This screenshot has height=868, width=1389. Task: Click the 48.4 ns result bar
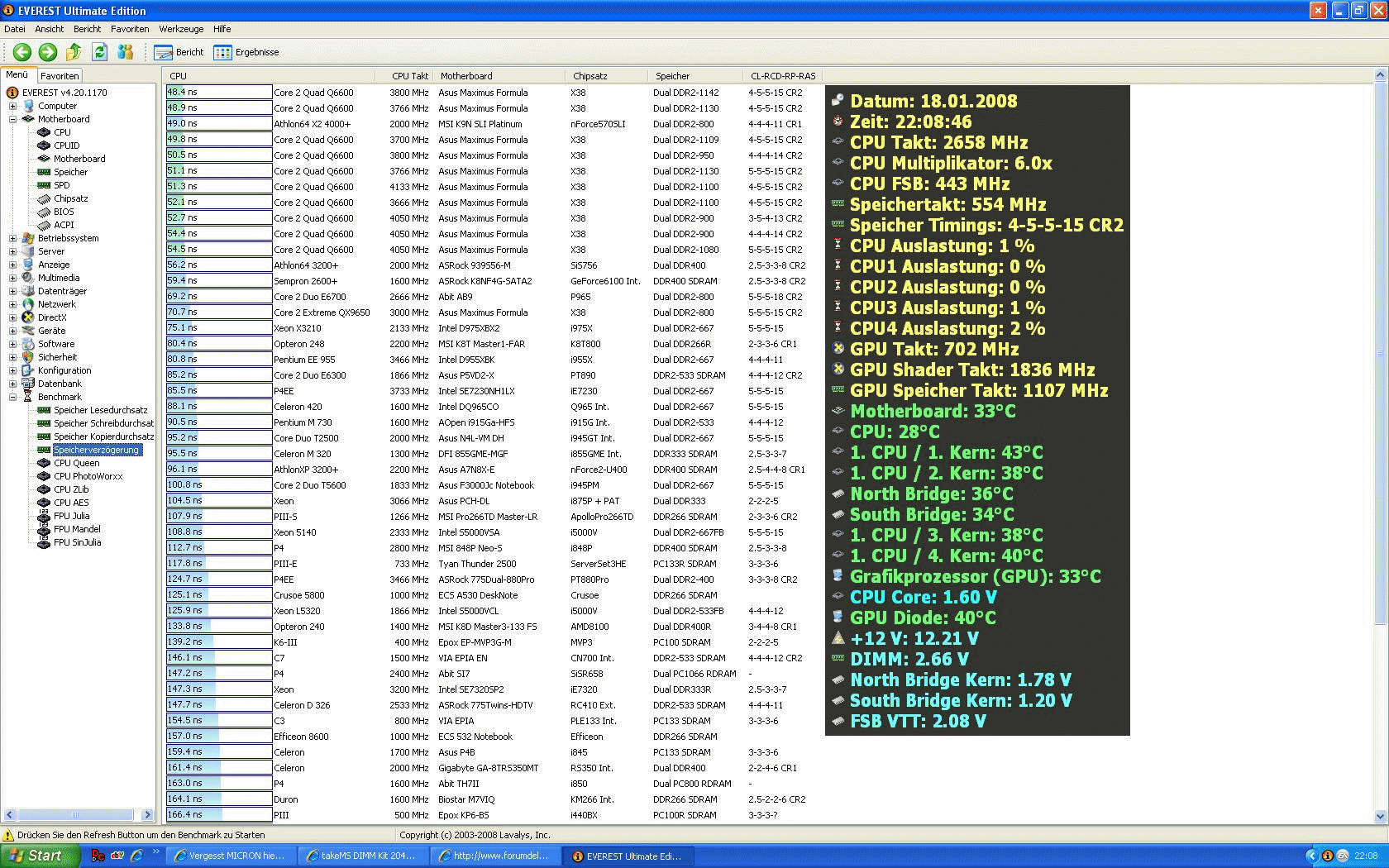coord(219,92)
